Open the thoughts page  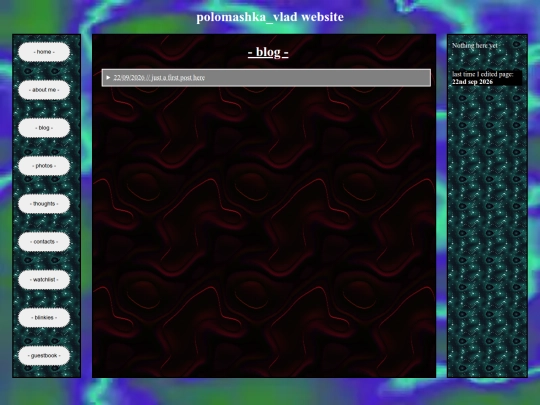tap(44, 204)
